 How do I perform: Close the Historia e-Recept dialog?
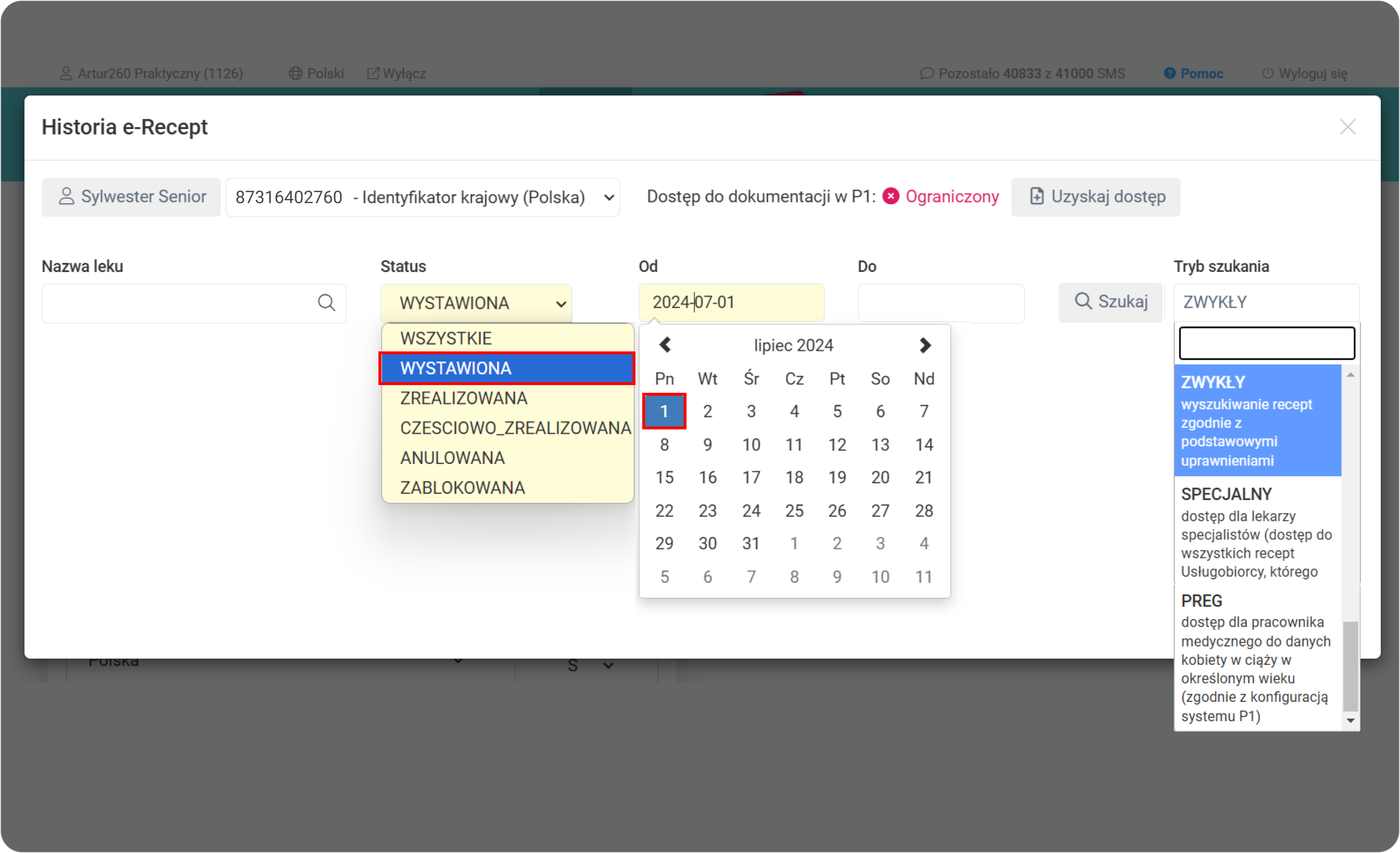pos(1347,127)
